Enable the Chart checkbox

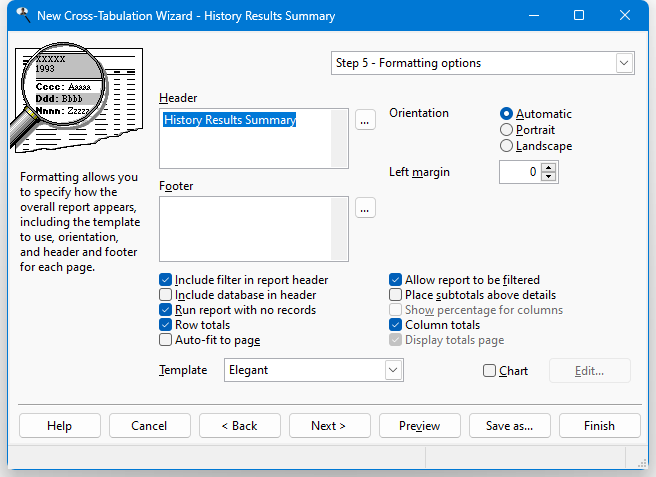pos(489,371)
